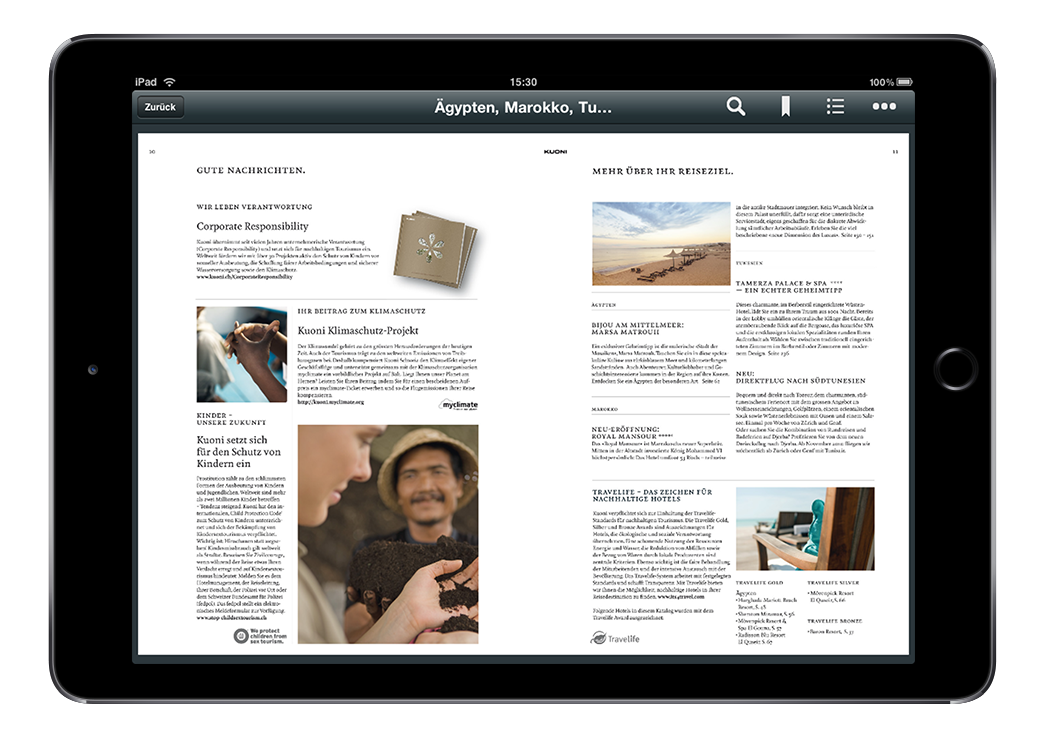Tap the Travelife logo at page bottom
1044x750 pixels.
pyautogui.click(x=615, y=638)
